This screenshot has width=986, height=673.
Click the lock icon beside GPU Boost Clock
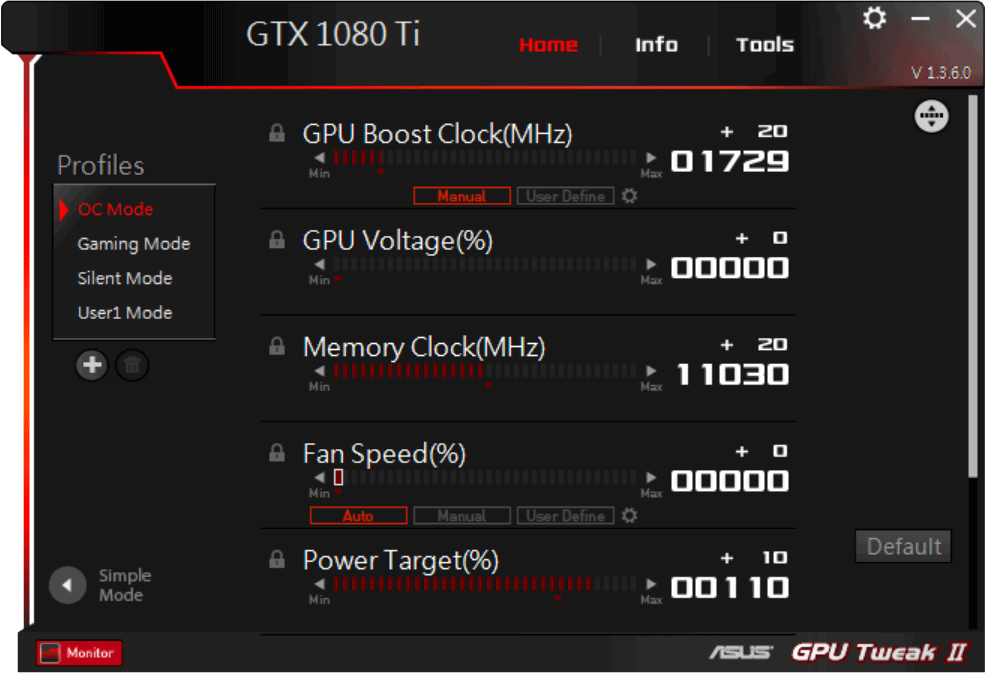[277, 133]
